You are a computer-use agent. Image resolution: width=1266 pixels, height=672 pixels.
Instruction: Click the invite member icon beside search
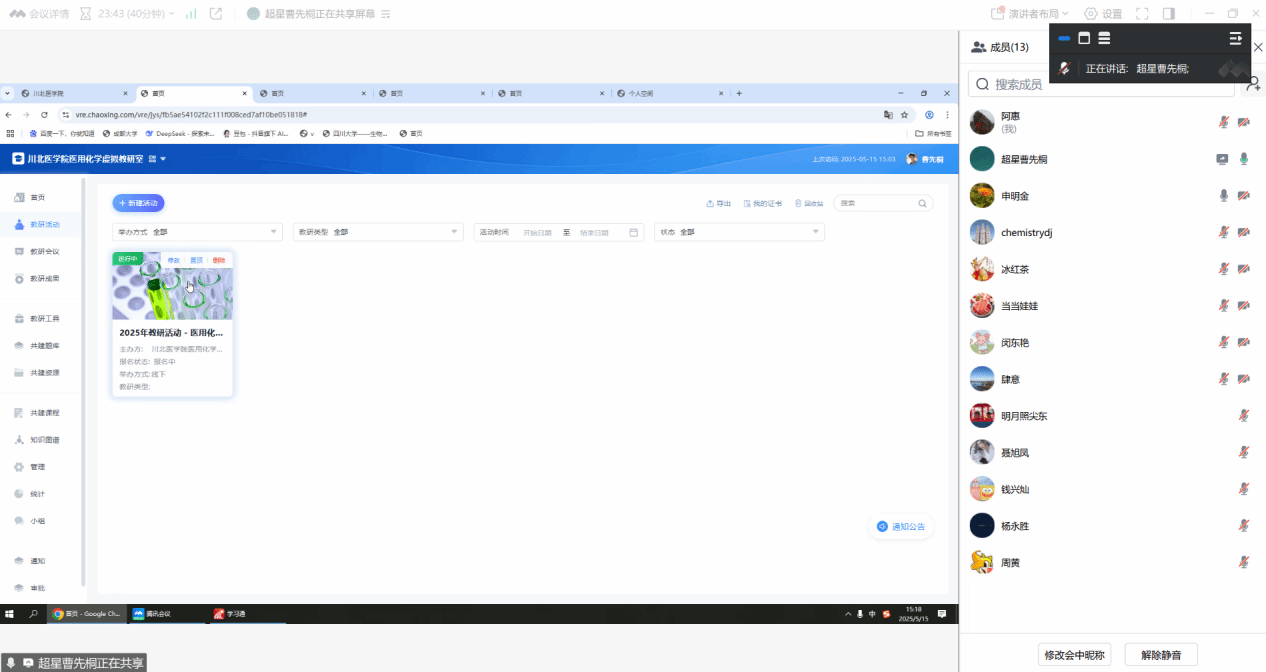pyautogui.click(x=1252, y=85)
